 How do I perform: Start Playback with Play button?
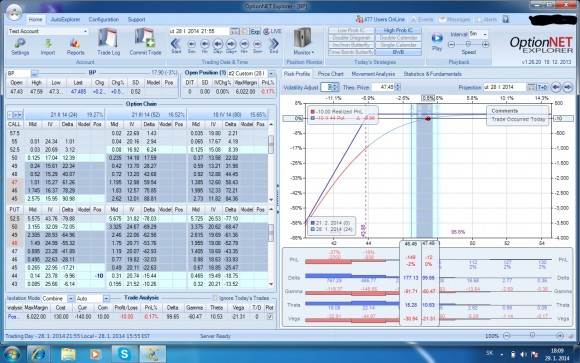tap(437, 42)
